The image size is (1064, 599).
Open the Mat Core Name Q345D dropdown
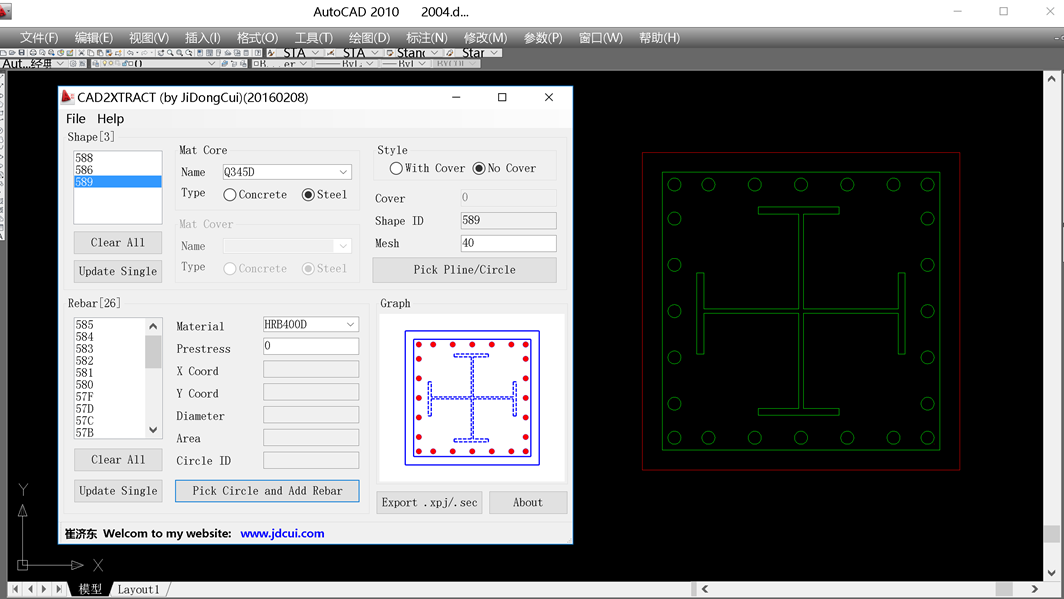point(343,172)
